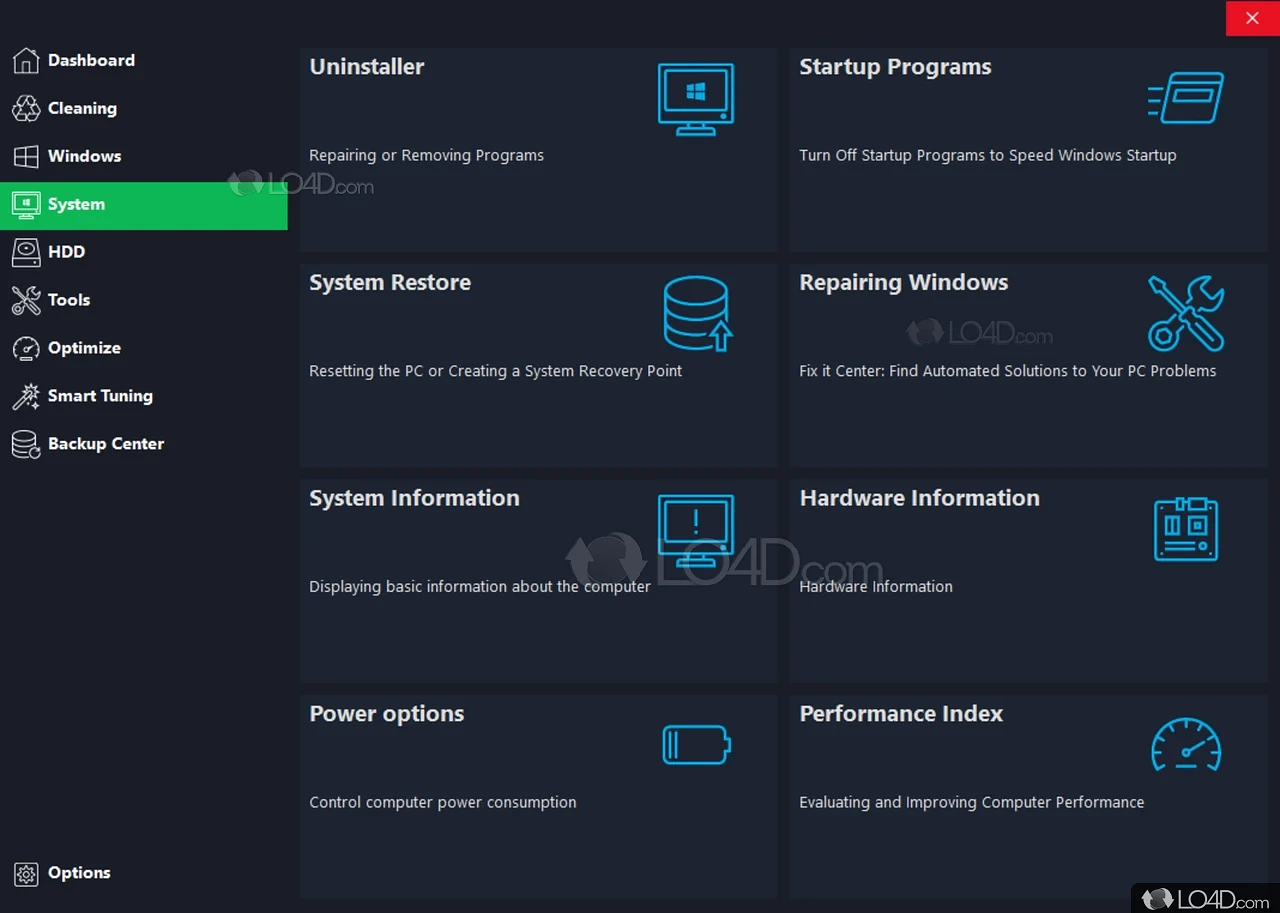Click the Smart Tuning wand icon
The height and width of the screenshot is (913, 1280).
coord(26,396)
